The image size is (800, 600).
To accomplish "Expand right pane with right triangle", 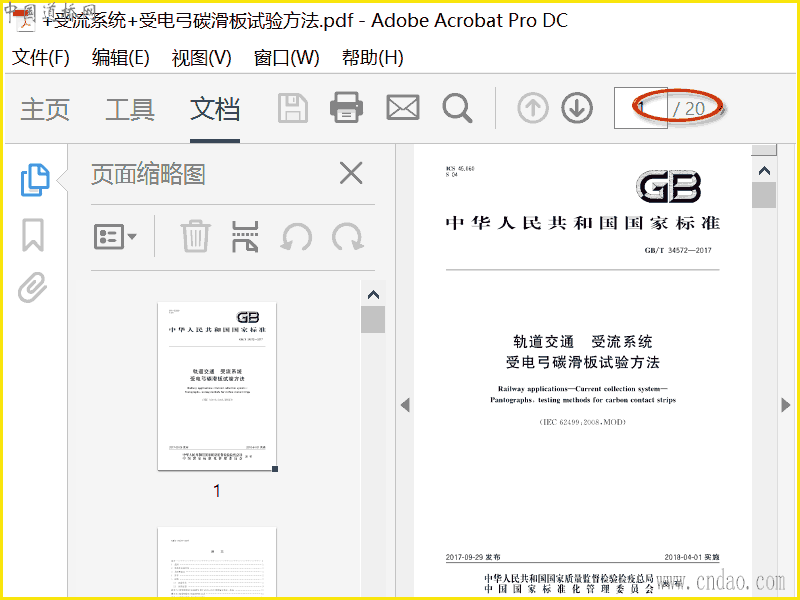I will click(x=786, y=405).
